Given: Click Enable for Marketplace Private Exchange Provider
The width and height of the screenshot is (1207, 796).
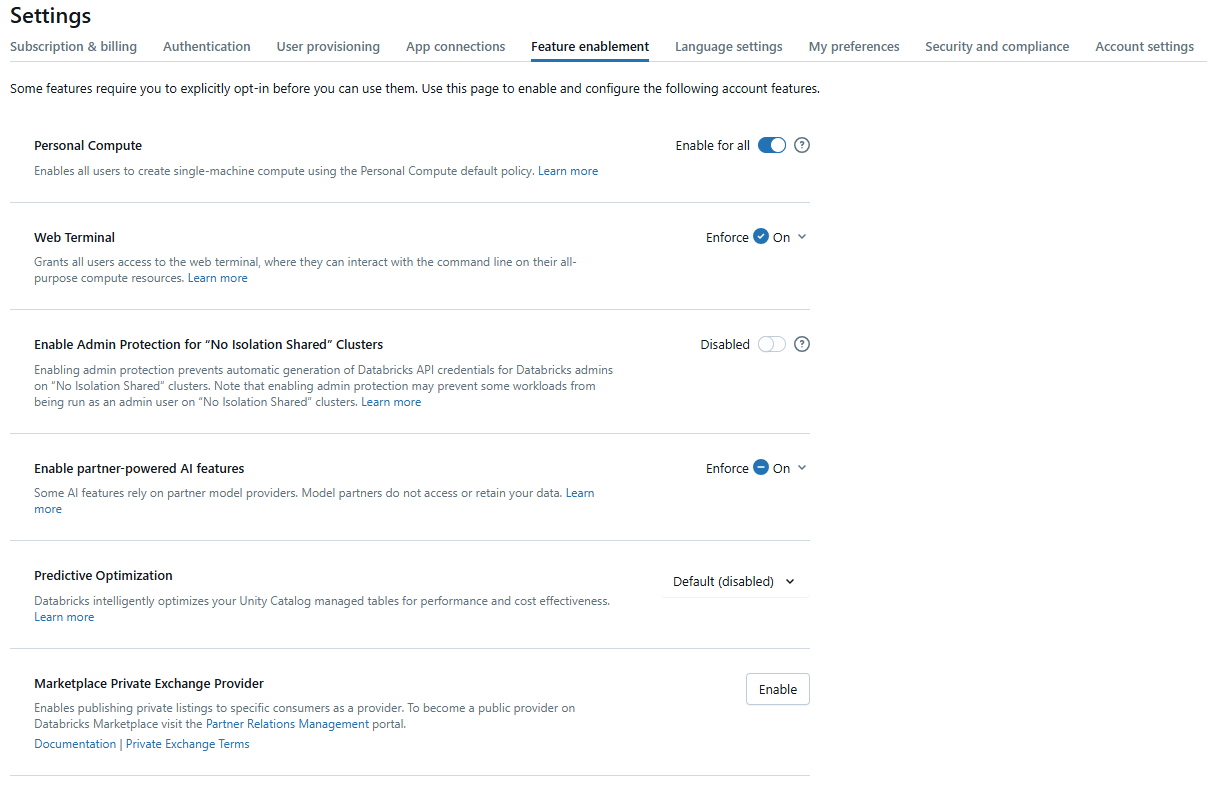Looking at the screenshot, I should click(777, 689).
